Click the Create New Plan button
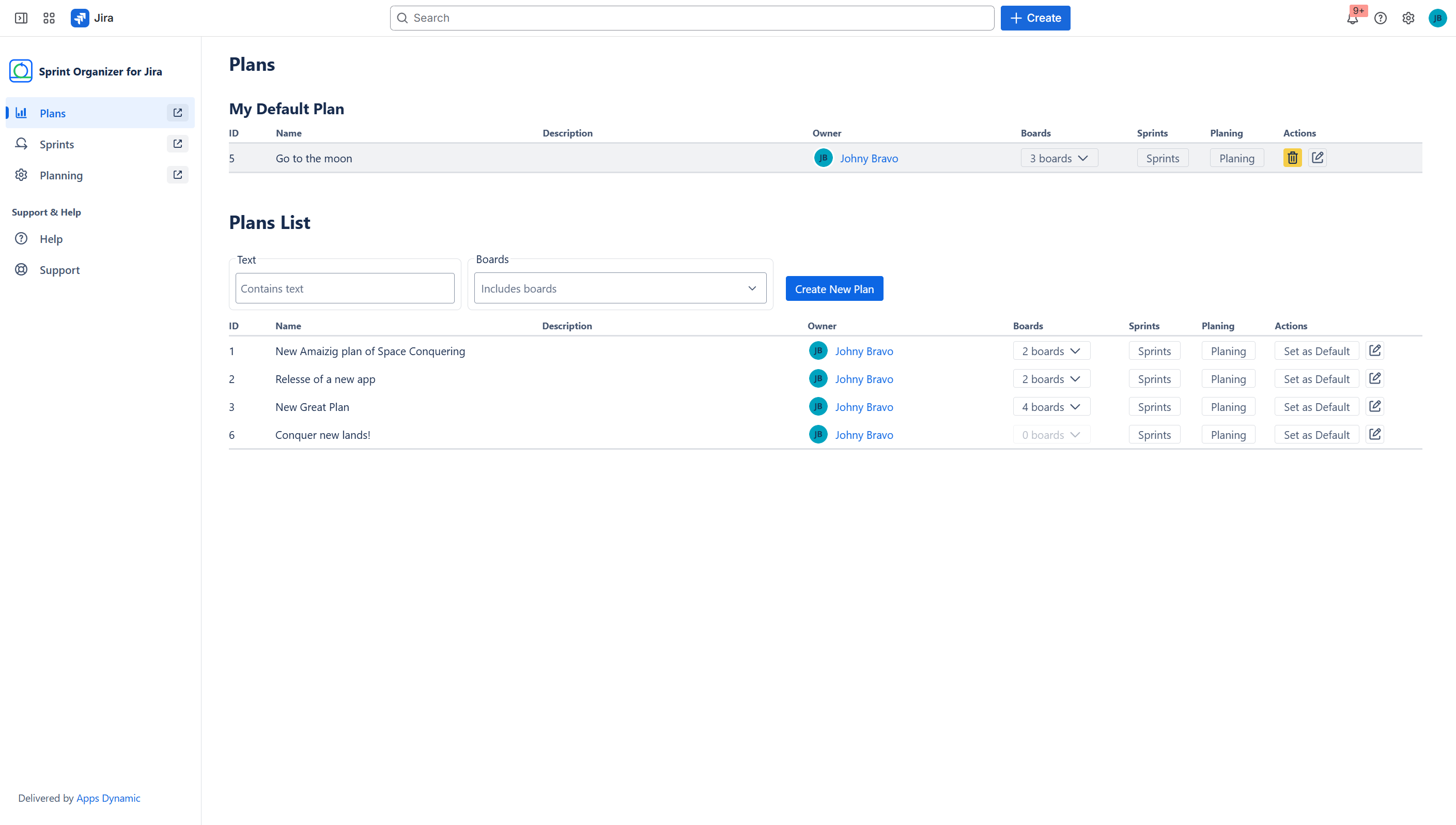This screenshot has height=825, width=1456. pos(833,289)
